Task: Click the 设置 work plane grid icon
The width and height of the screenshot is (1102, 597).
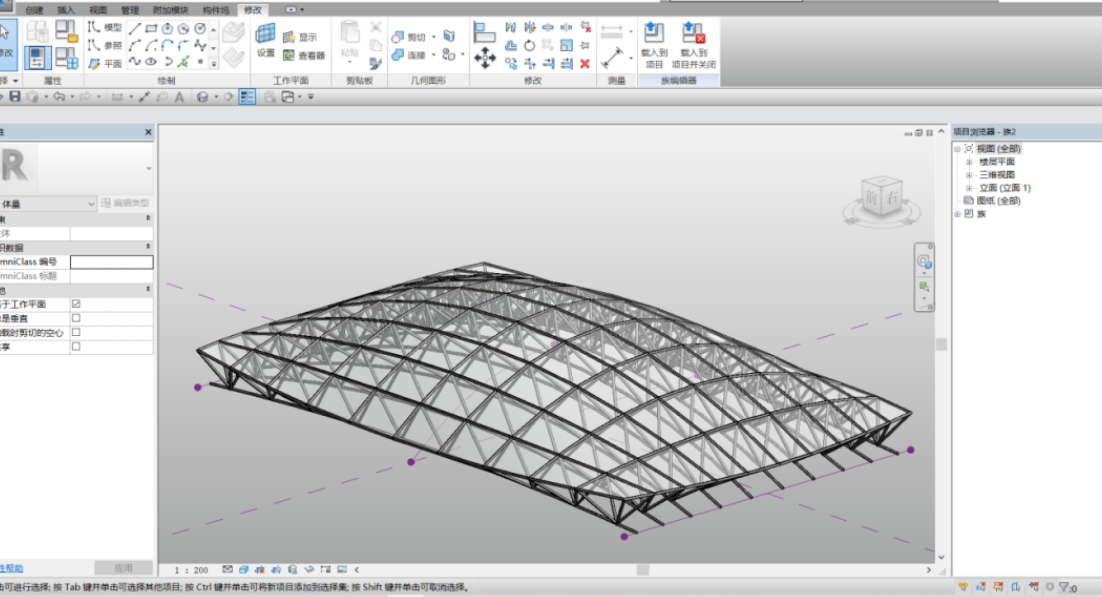Action: [266, 33]
